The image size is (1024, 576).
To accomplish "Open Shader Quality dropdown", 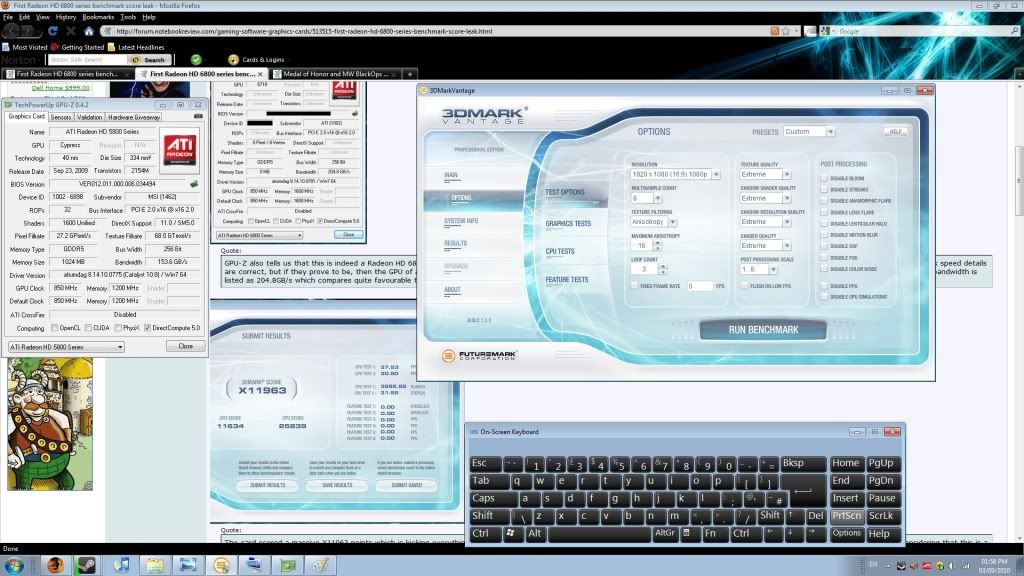I will [786, 246].
